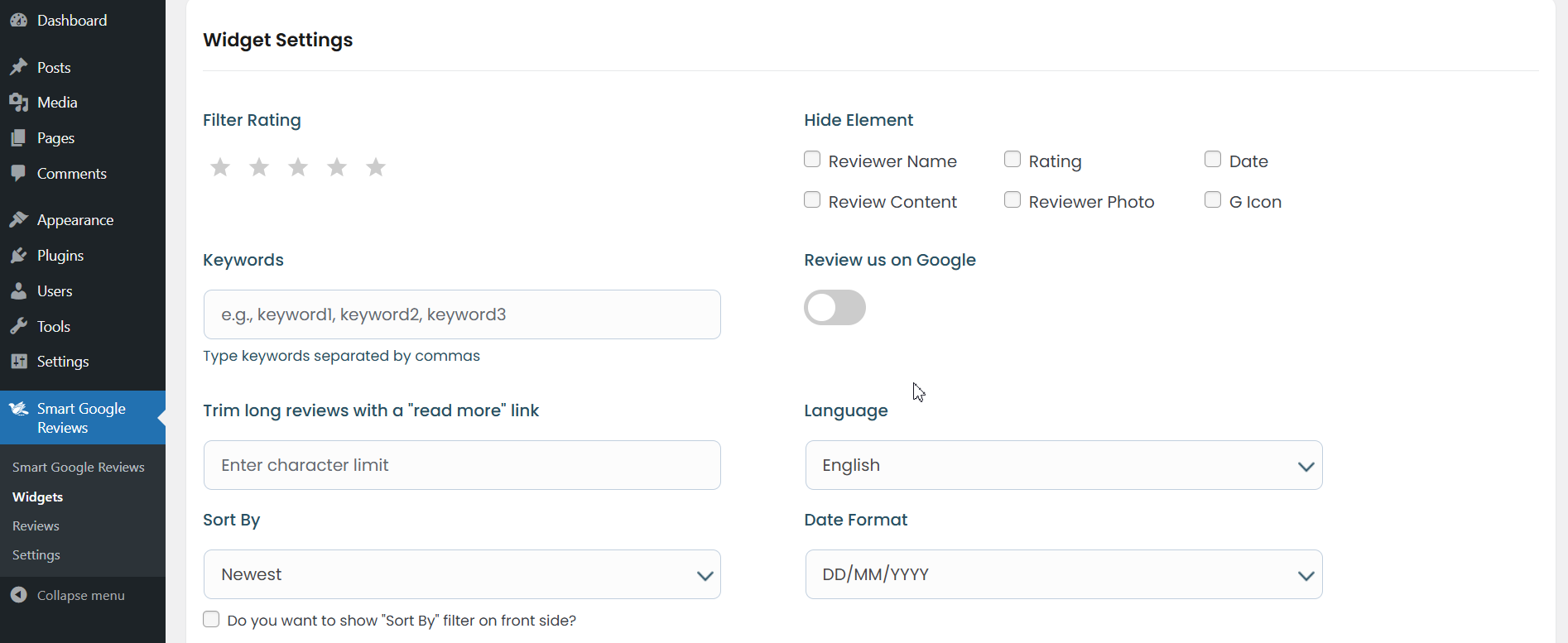
Task: Open the Comments menu item
Action: point(83,174)
